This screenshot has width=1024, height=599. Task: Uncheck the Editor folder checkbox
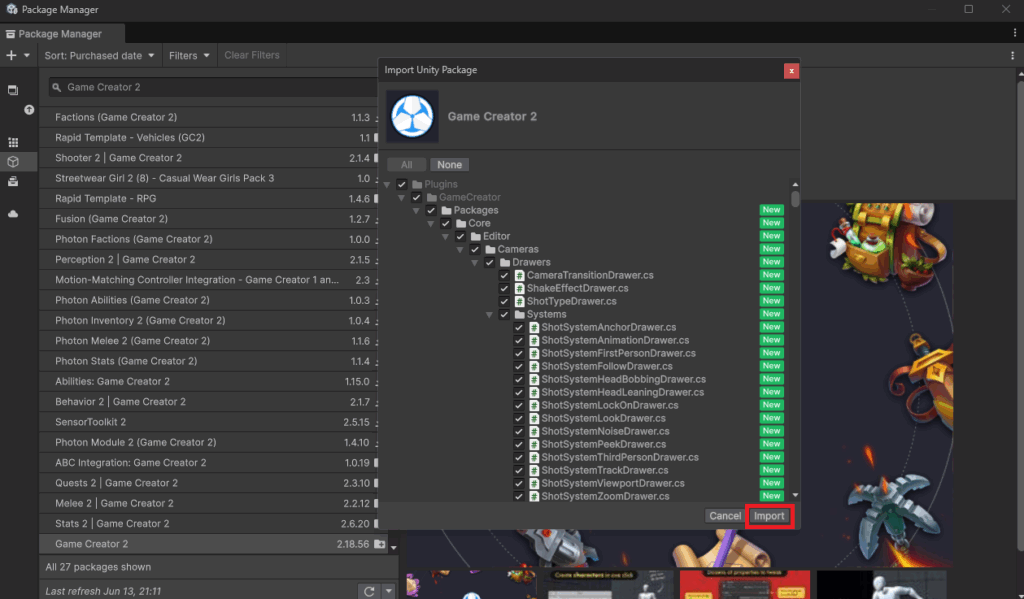[x=460, y=236]
